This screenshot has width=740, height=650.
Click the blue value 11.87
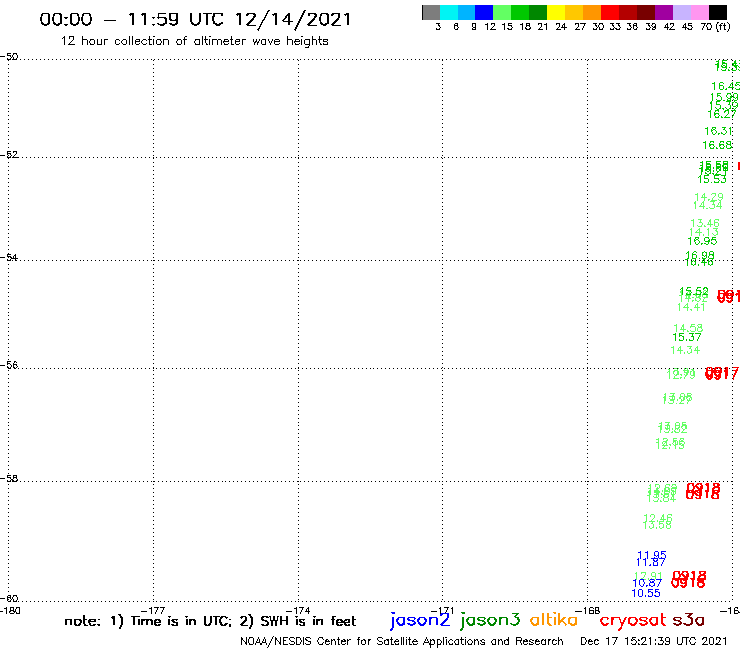click(x=650, y=563)
